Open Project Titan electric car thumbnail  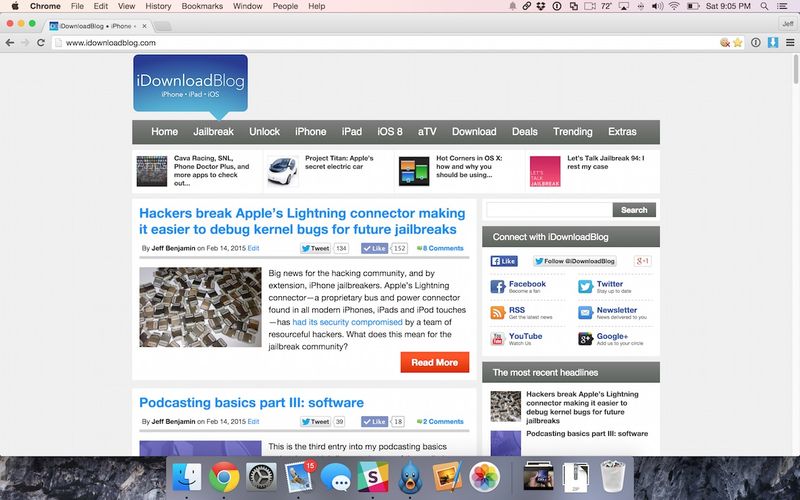pos(283,171)
